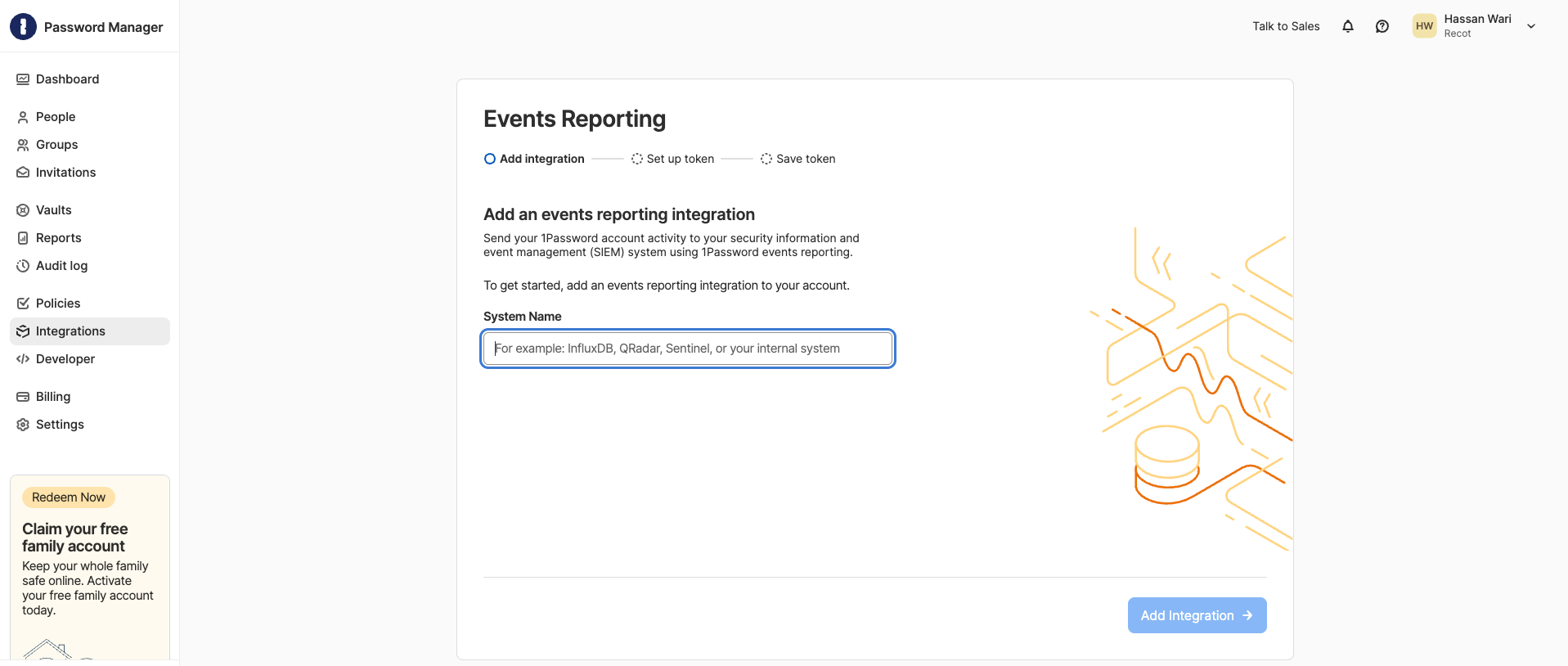Open Settings from the sidebar
The height and width of the screenshot is (666, 1568).
click(x=90, y=425)
